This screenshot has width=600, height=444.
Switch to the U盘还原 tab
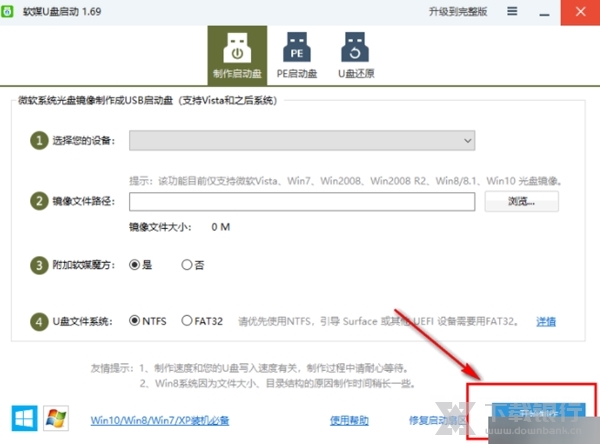coord(356,56)
